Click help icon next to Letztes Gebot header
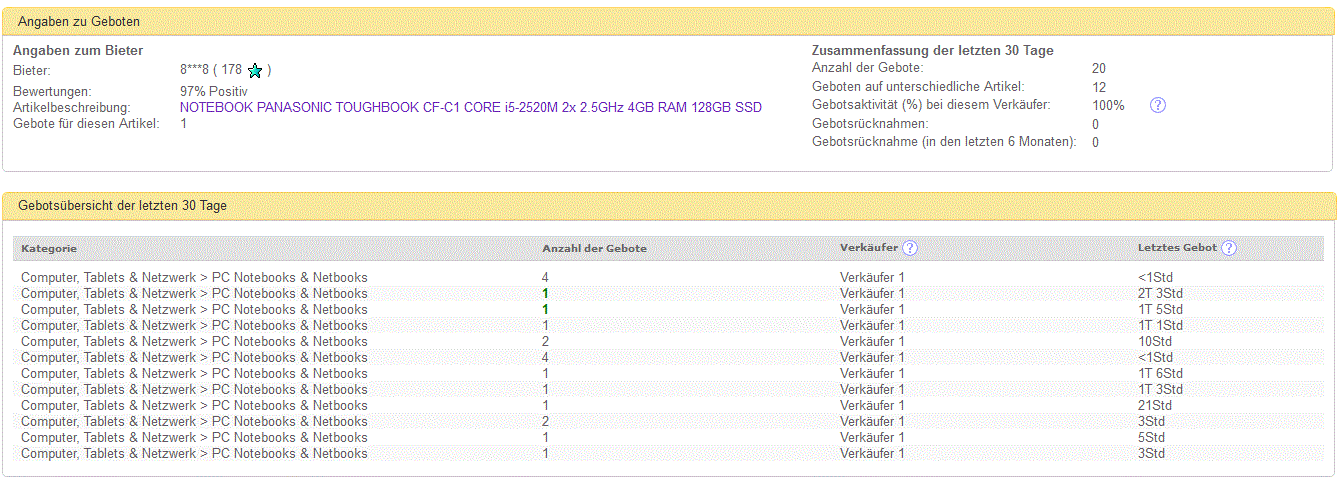Viewport: 1341px width, 481px height. (1229, 248)
